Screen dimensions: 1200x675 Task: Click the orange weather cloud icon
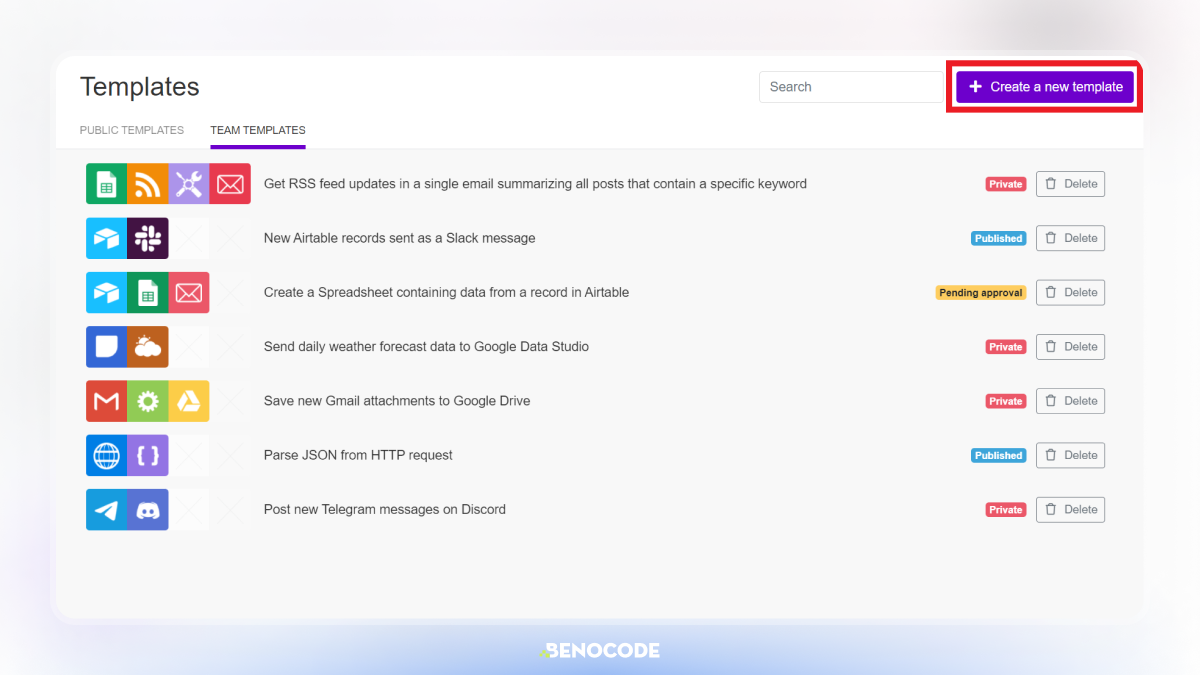click(148, 347)
